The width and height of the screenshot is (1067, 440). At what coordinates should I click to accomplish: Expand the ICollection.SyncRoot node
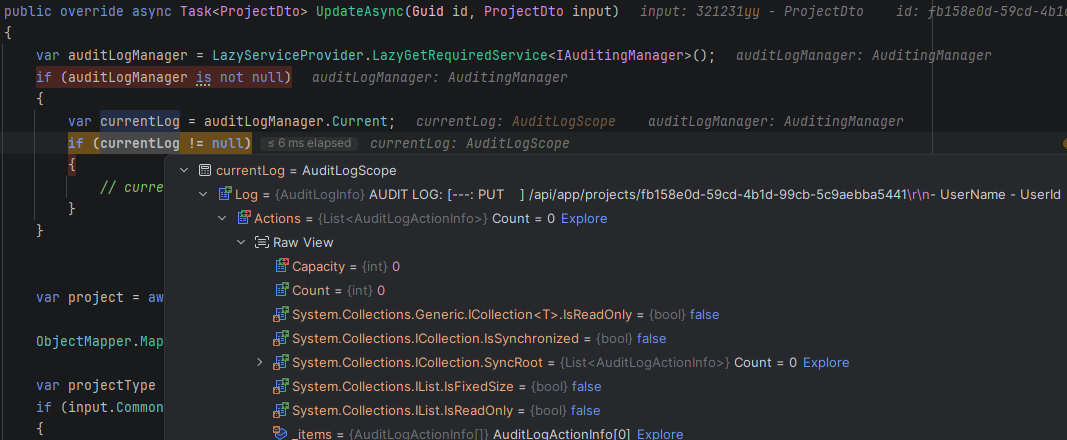tap(260, 362)
